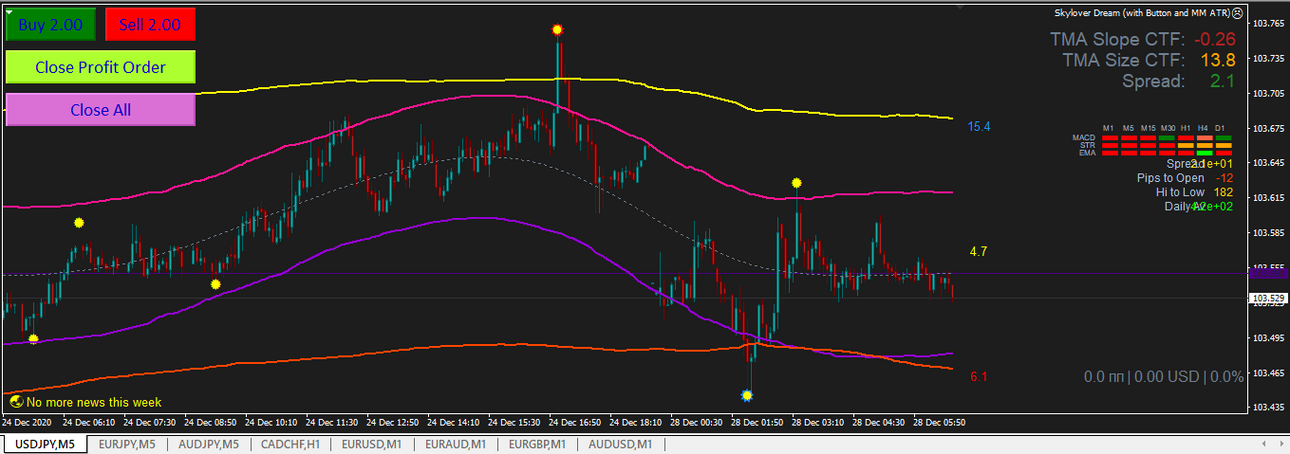Open the EURGBP,M1 chart tab
Viewport: 1290px width, 454px height.
[537, 444]
